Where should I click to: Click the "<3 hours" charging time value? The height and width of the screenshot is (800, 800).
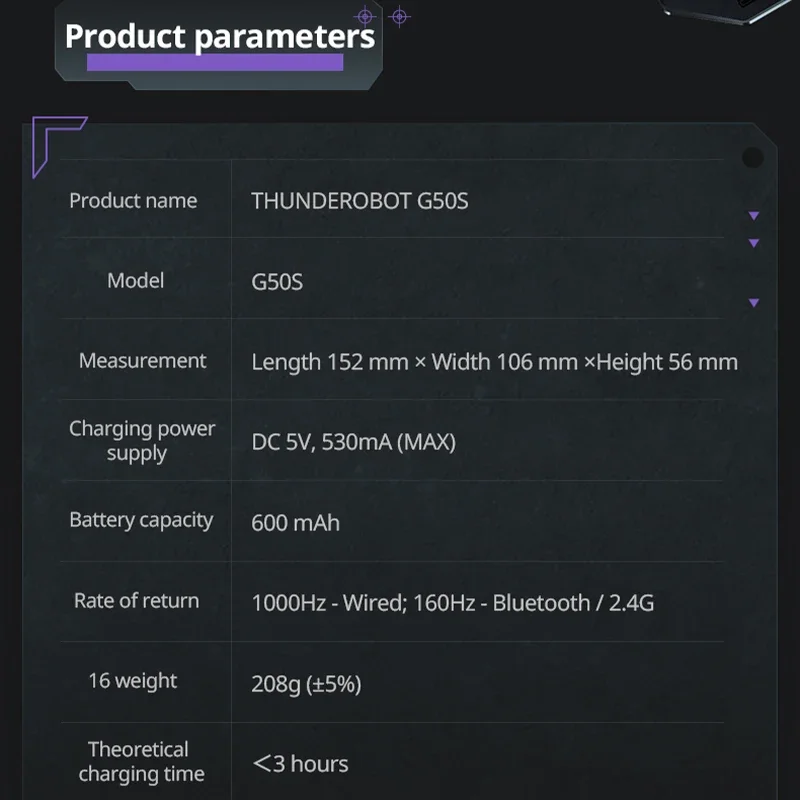click(x=300, y=764)
